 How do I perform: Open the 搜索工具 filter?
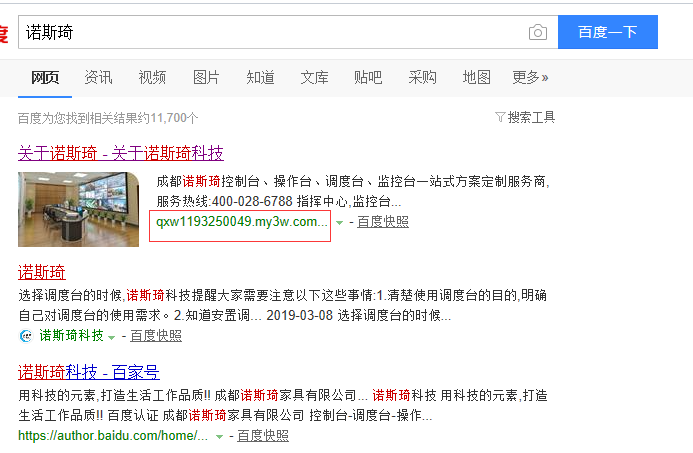[525, 117]
